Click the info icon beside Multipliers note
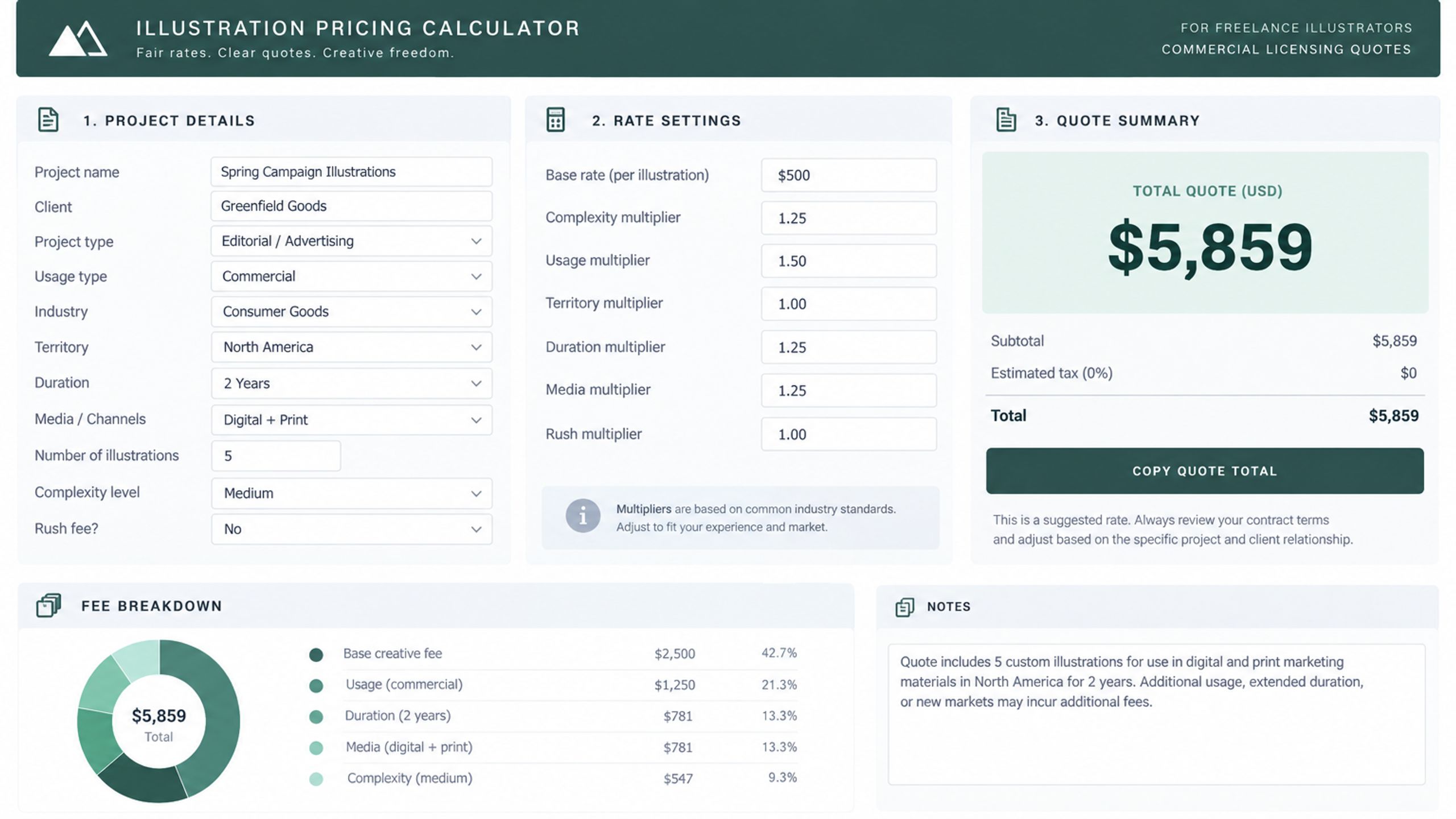The width and height of the screenshot is (1456, 819). click(582, 516)
